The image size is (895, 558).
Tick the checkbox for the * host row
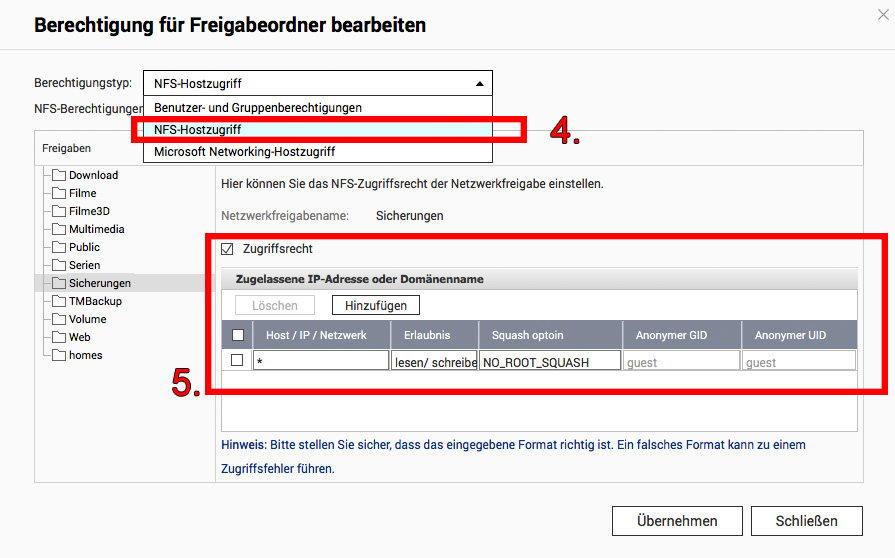tap(237, 361)
